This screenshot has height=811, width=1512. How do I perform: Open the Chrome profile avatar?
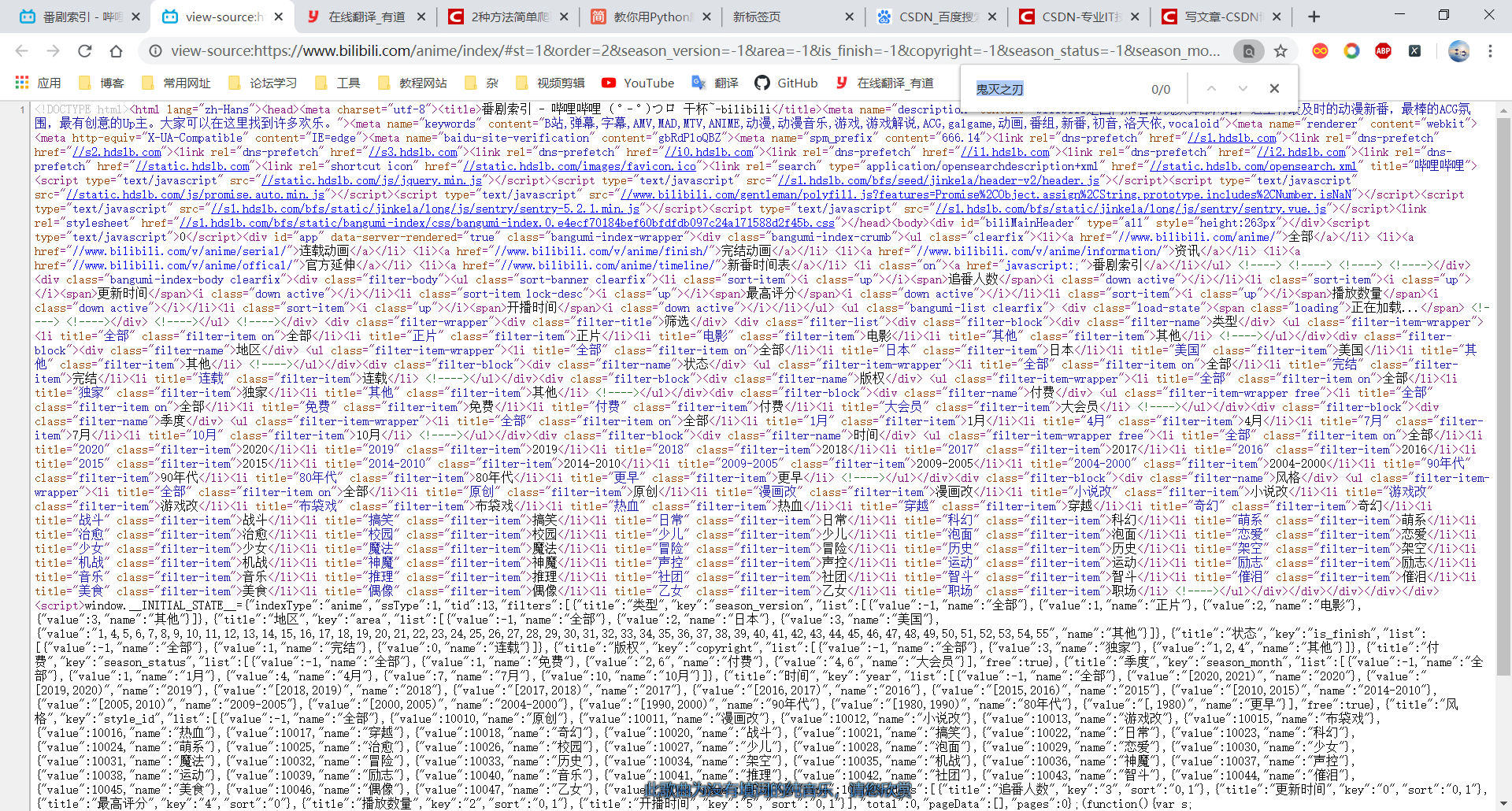pyautogui.click(x=1458, y=51)
